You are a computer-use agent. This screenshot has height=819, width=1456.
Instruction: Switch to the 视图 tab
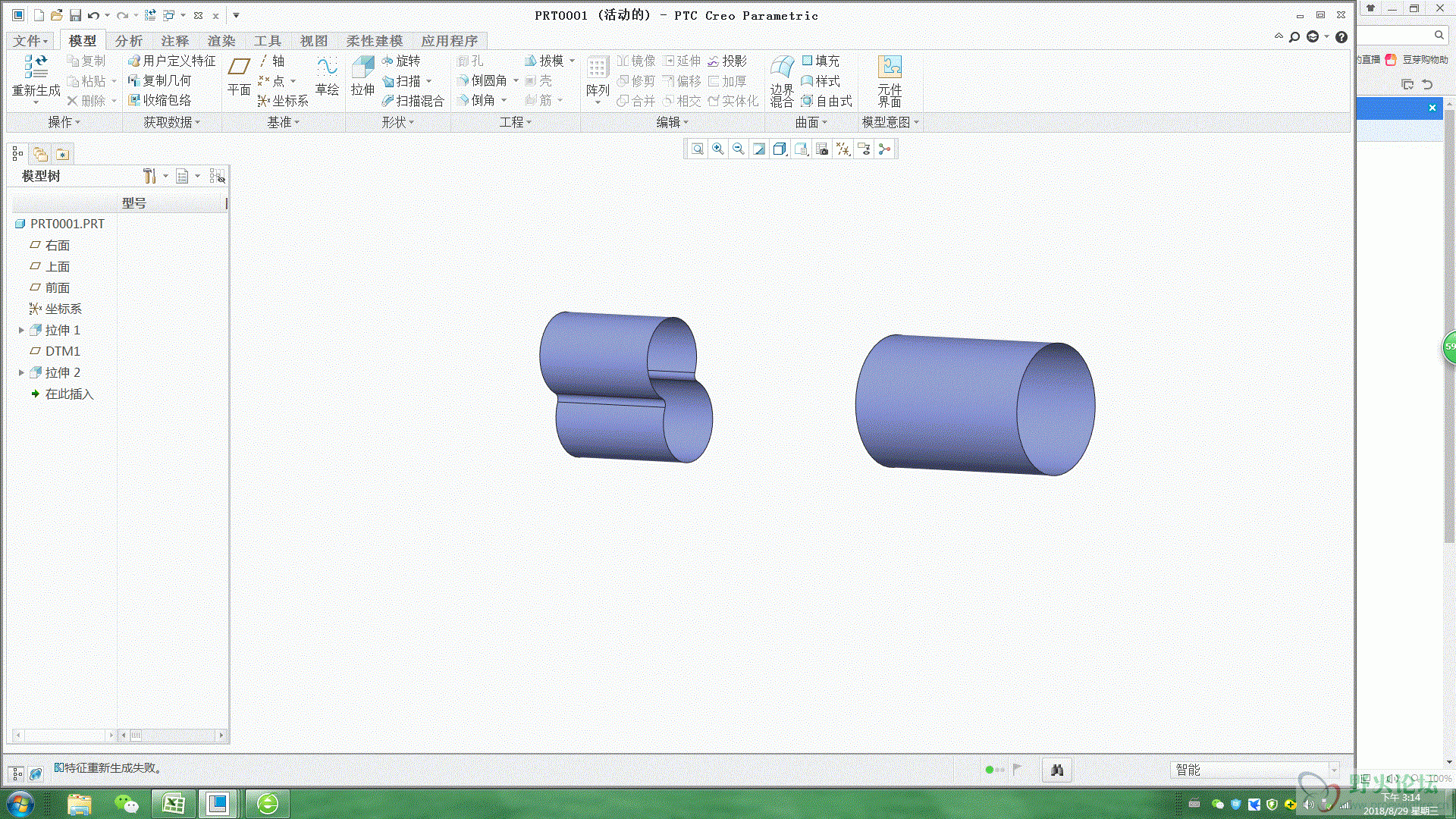[x=314, y=41]
